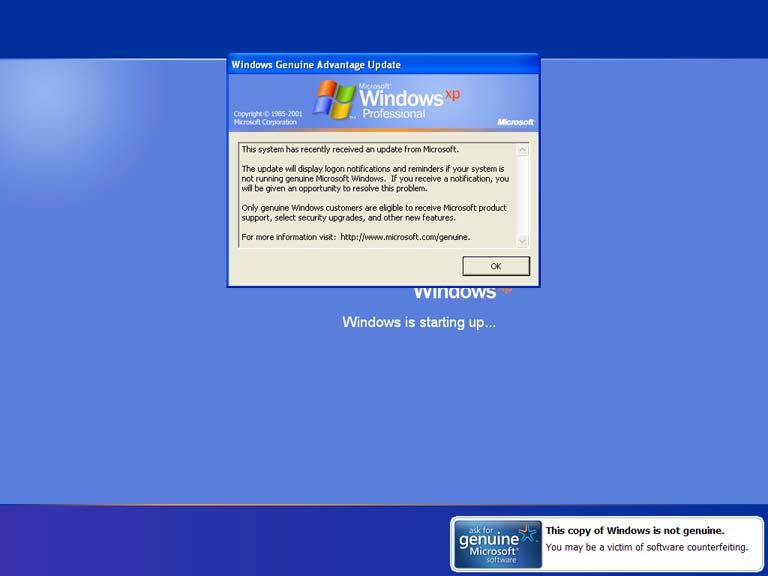Click the http://www.microsoft.com/genuine address text
The height and width of the screenshot is (576, 768).
click(x=405, y=237)
